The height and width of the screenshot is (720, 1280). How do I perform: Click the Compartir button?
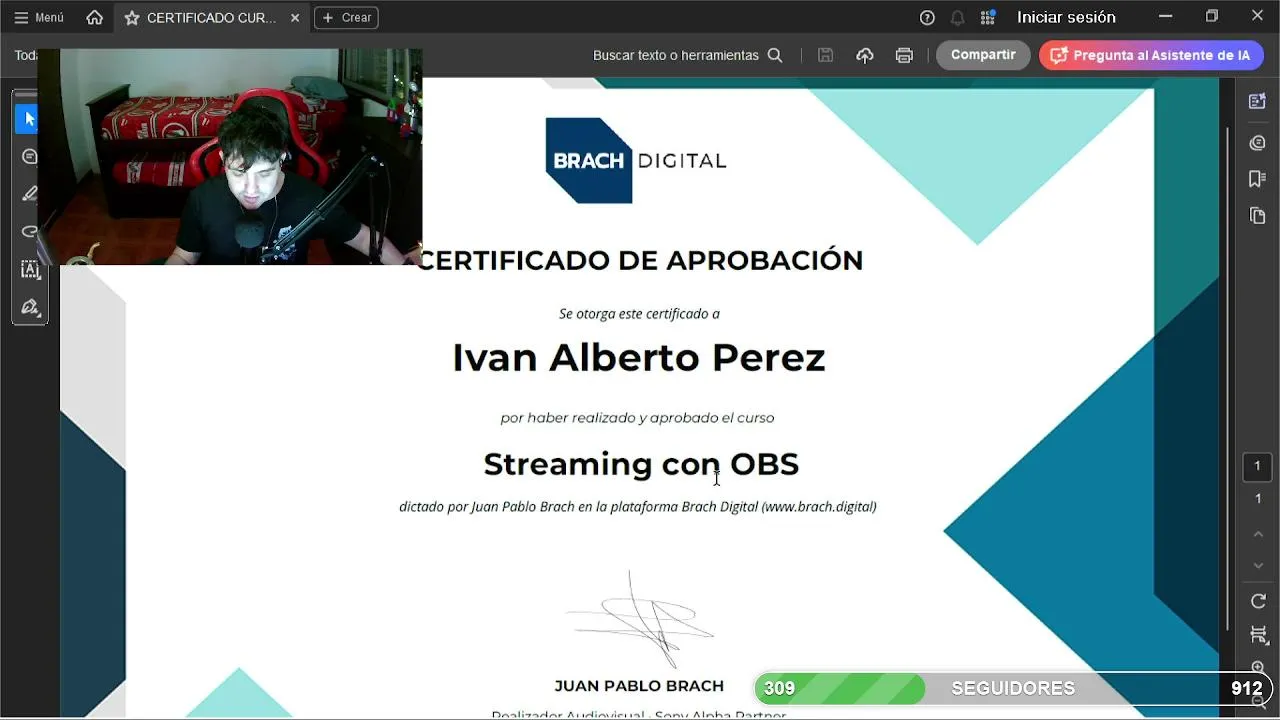tap(983, 55)
